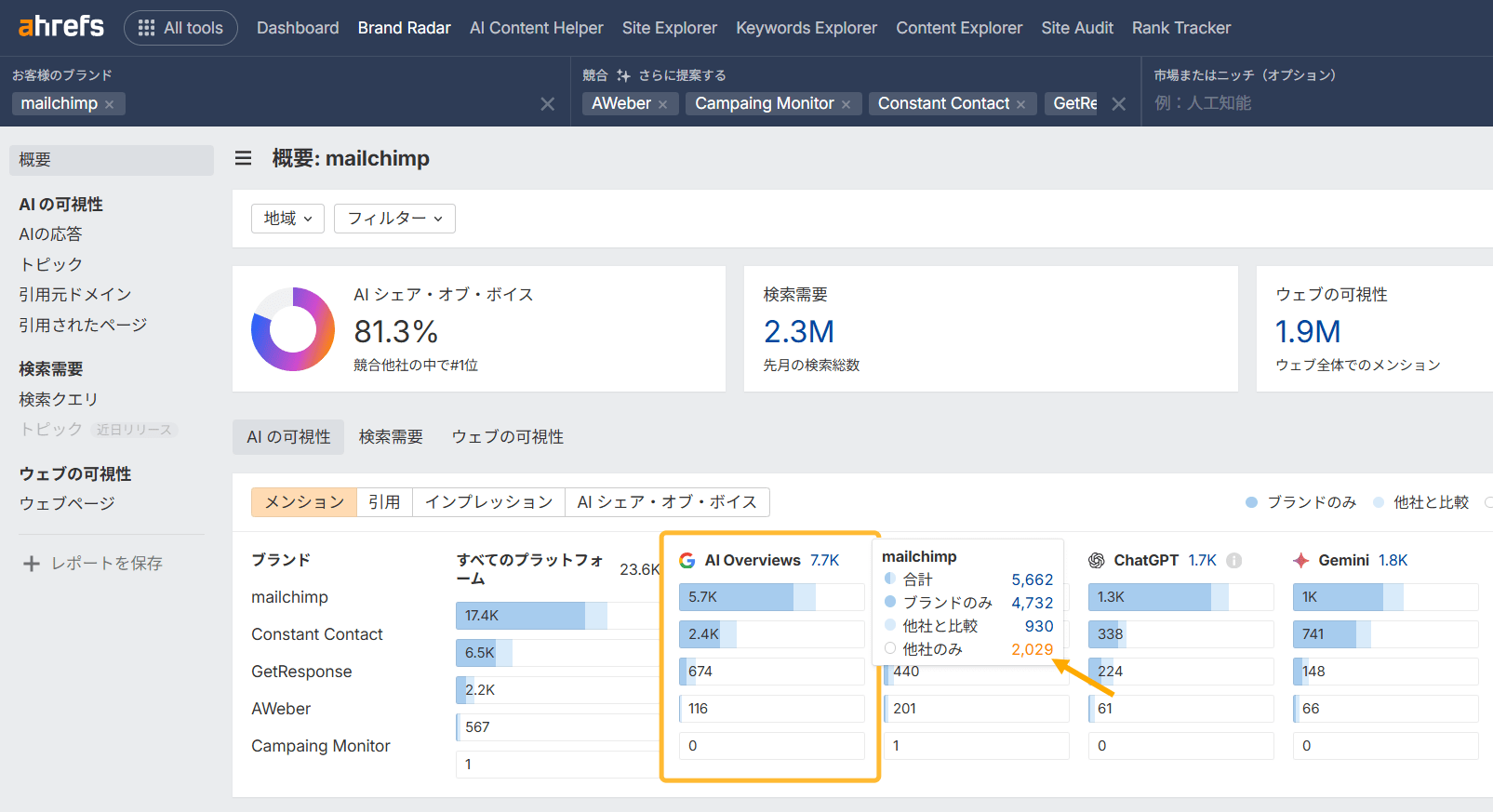Viewport: 1493px width, 812px height.
Task: Open Brand Radar in top navigation
Action: (x=405, y=28)
